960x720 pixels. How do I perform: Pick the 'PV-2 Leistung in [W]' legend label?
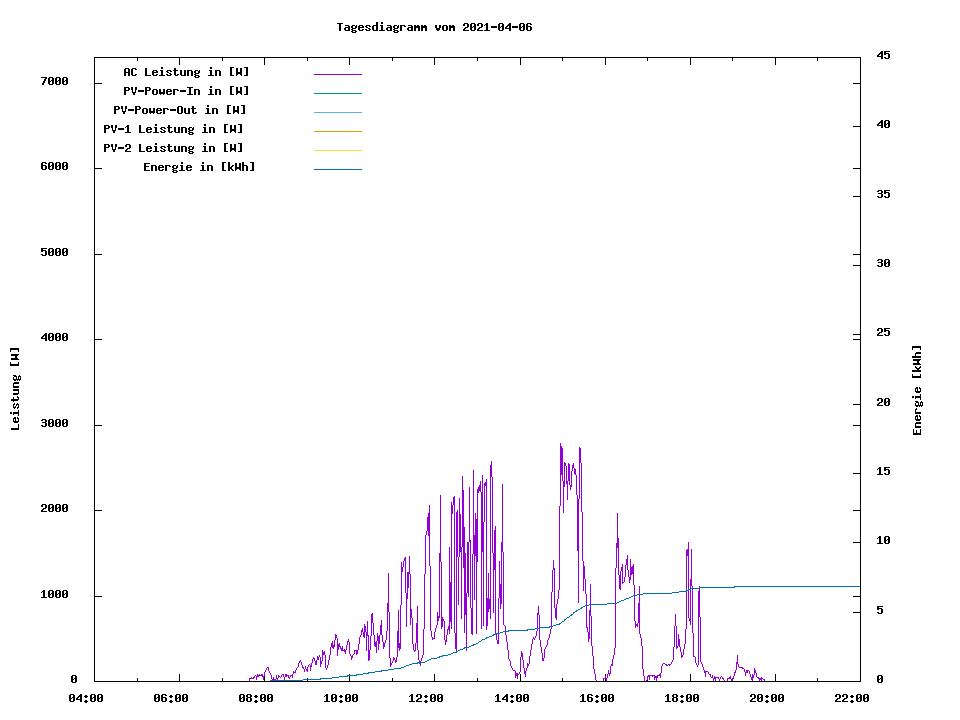(173, 148)
